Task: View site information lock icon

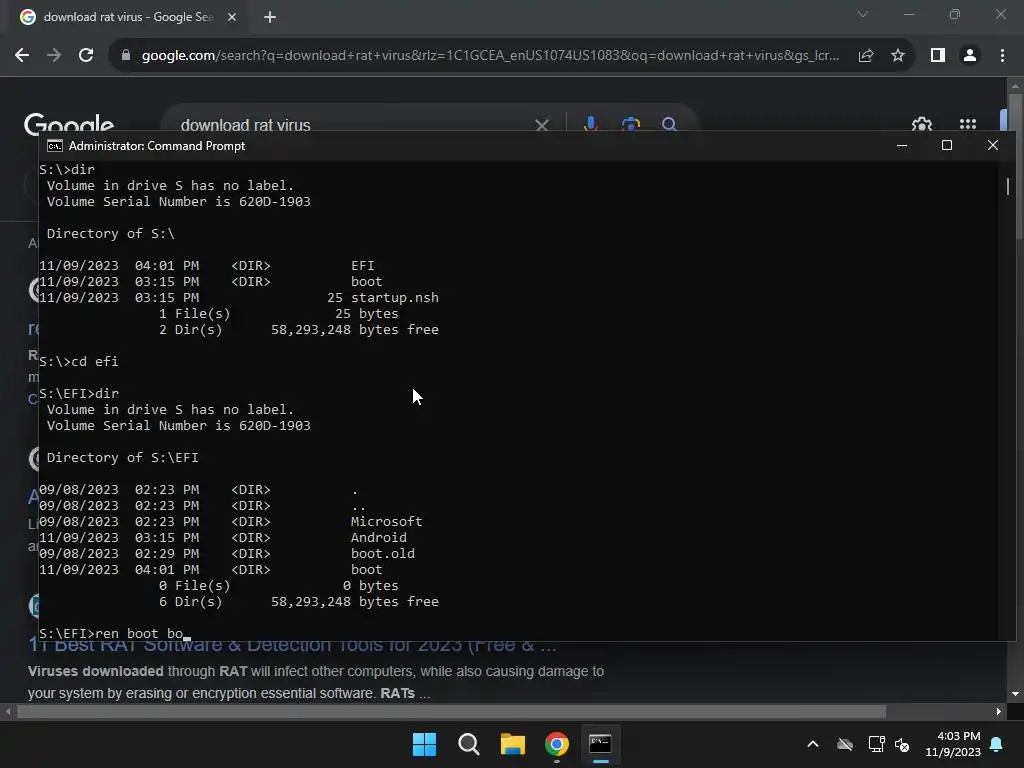Action: pyautogui.click(x=126, y=56)
